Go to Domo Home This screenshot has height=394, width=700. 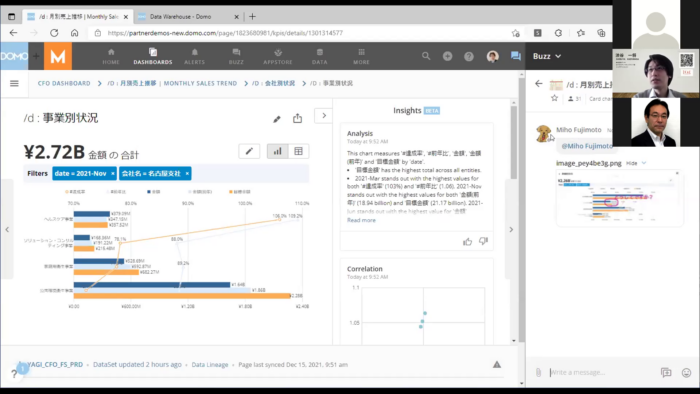pos(111,57)
